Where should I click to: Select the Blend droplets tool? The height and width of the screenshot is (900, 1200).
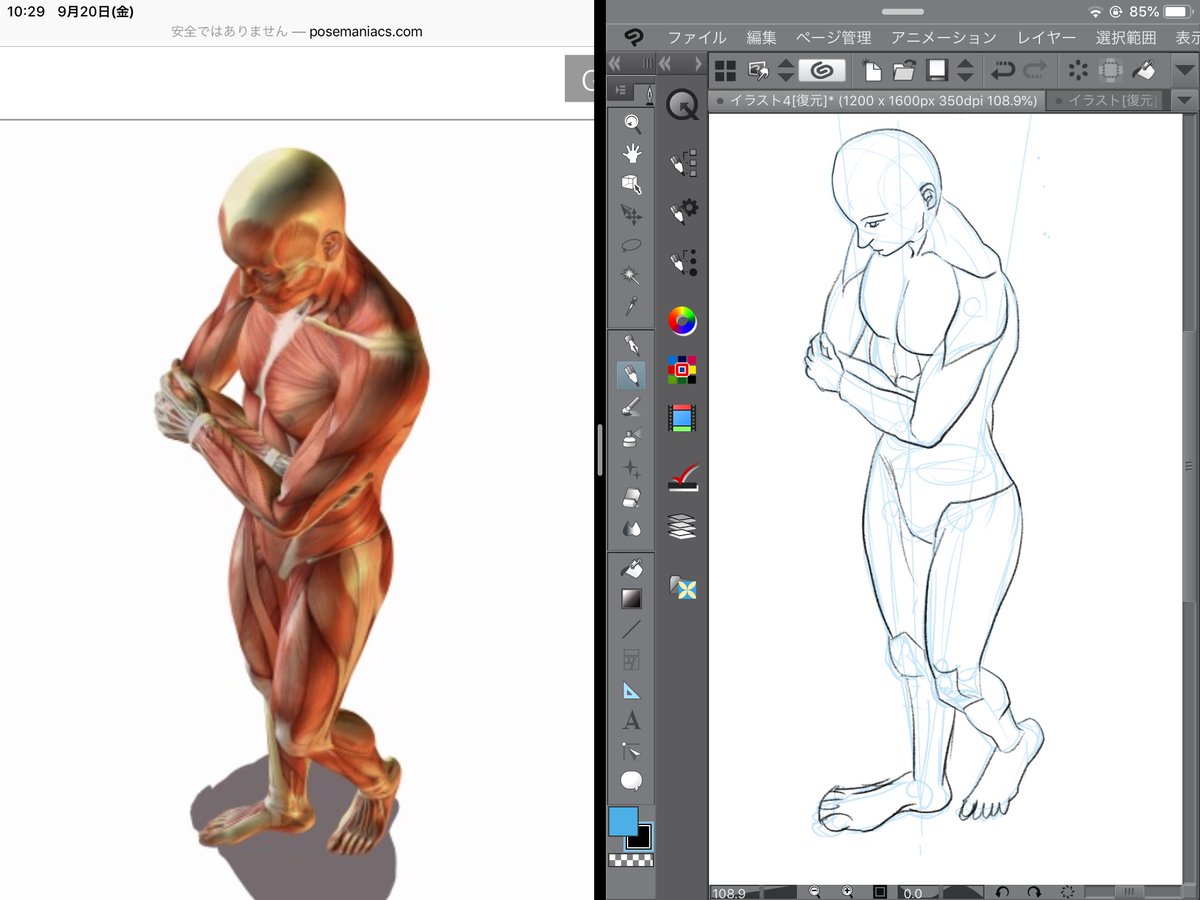point(631,528)
